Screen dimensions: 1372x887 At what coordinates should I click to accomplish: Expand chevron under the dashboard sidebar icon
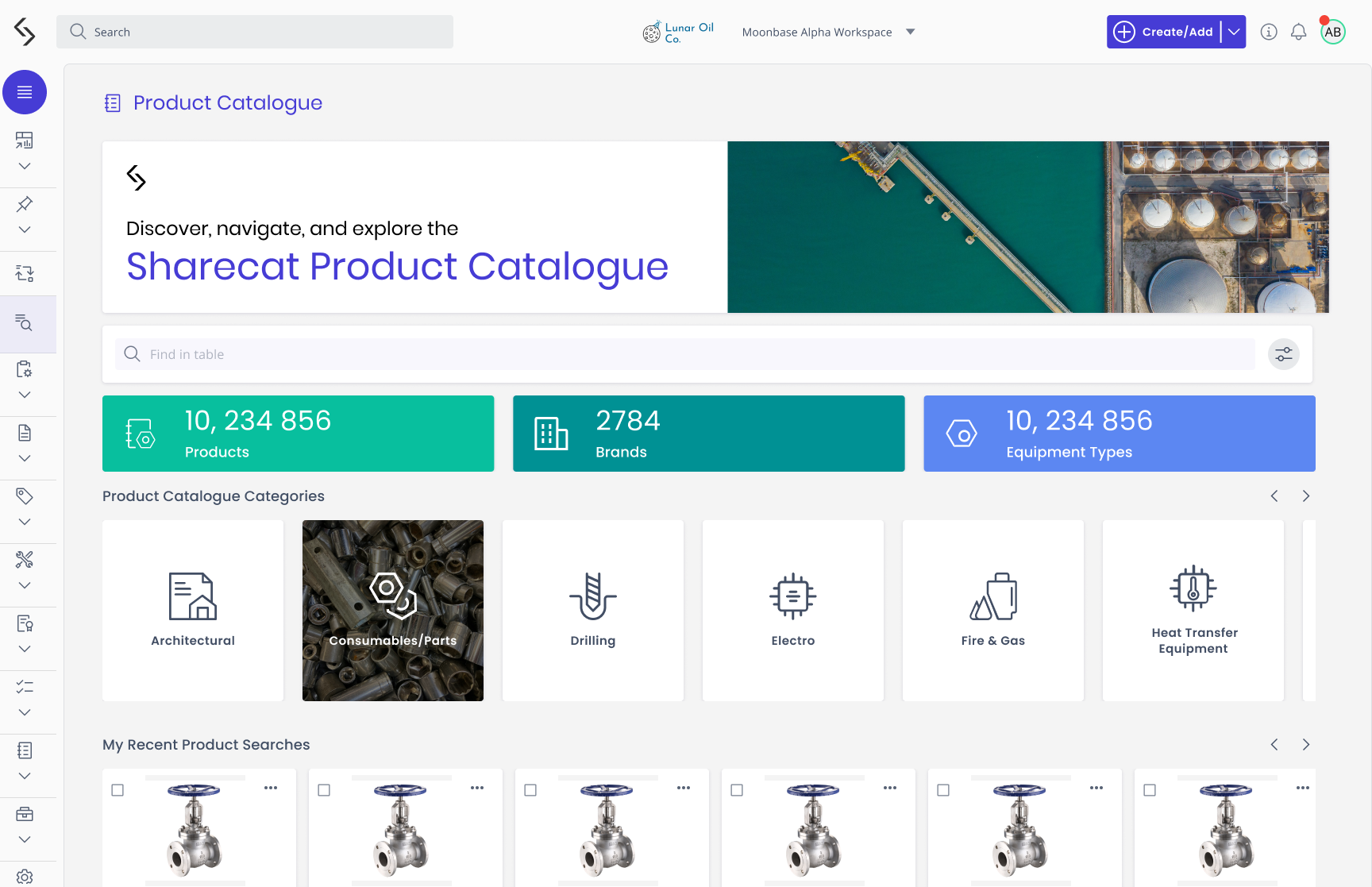click(25, 166)
